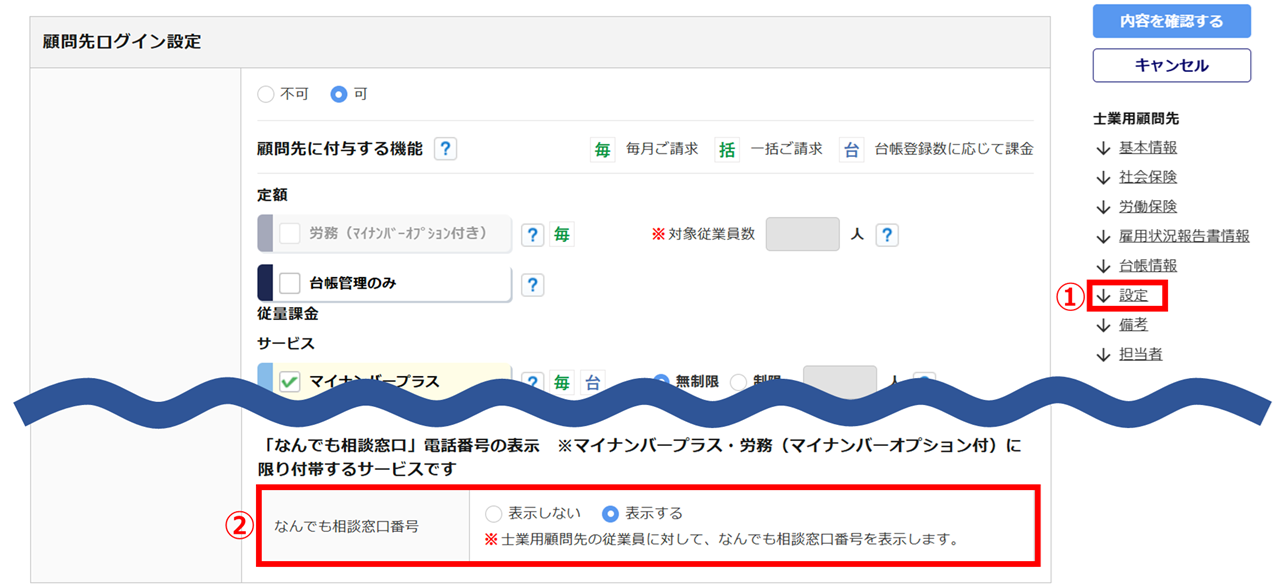Click 台 badge beside マイナンバープラス
This screenshot has width=1280, height=588.
(592, 383)
